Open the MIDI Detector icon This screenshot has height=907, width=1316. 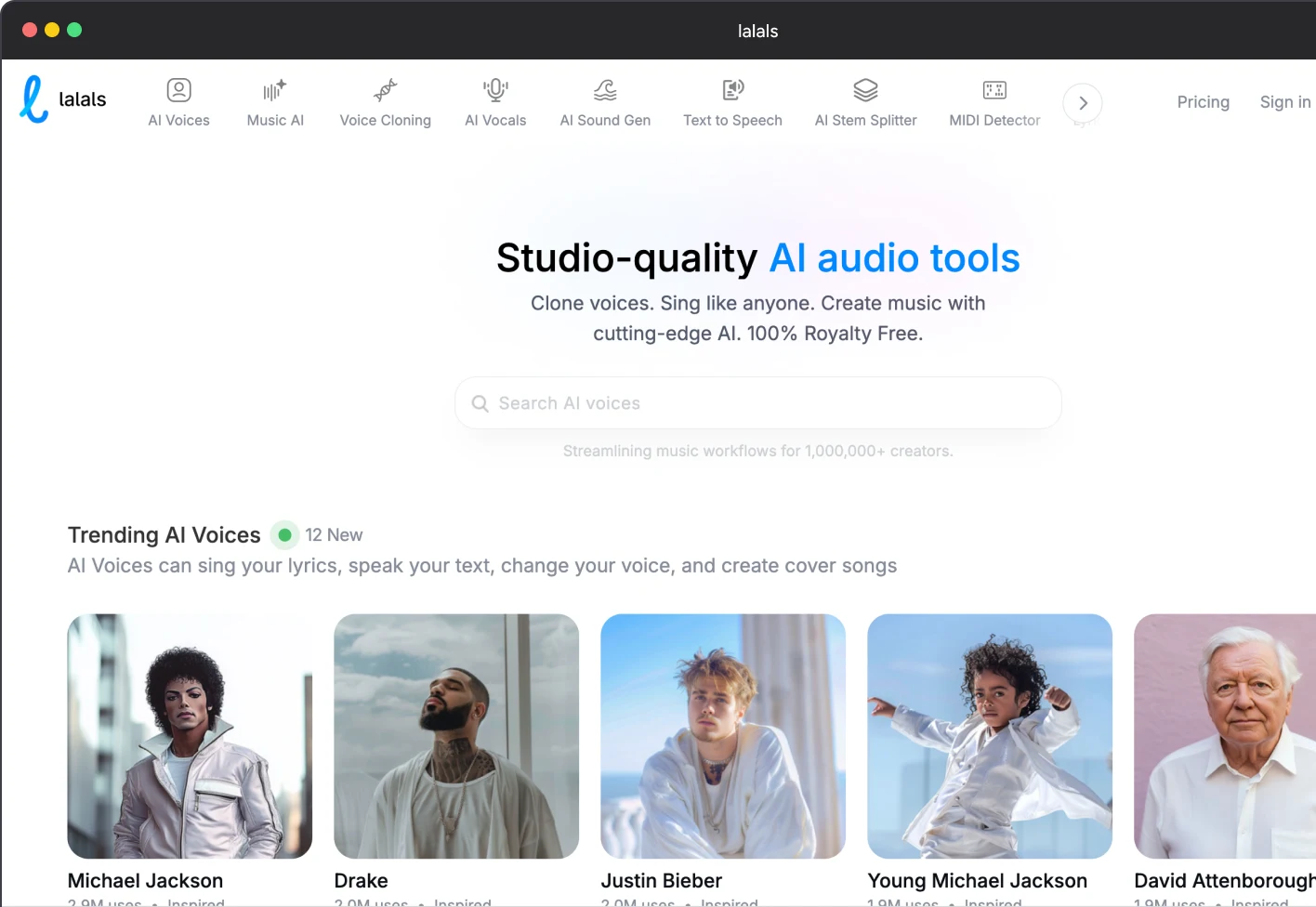(994, 90)
